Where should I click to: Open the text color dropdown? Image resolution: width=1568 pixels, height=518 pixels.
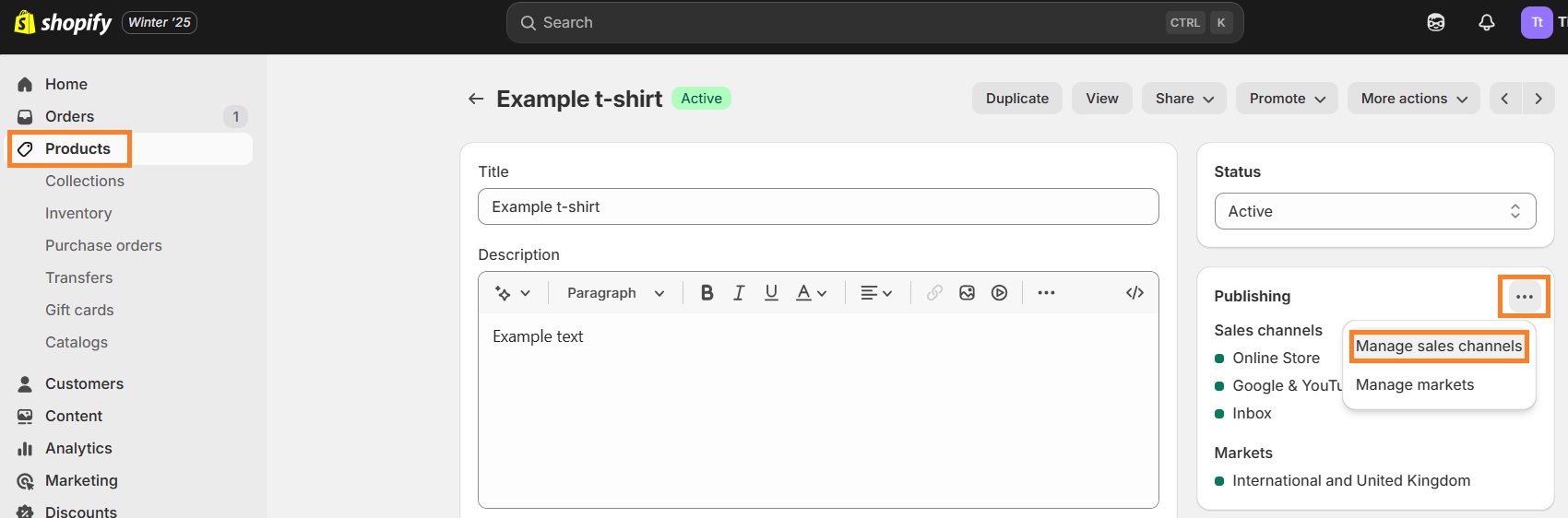point(811,292)
